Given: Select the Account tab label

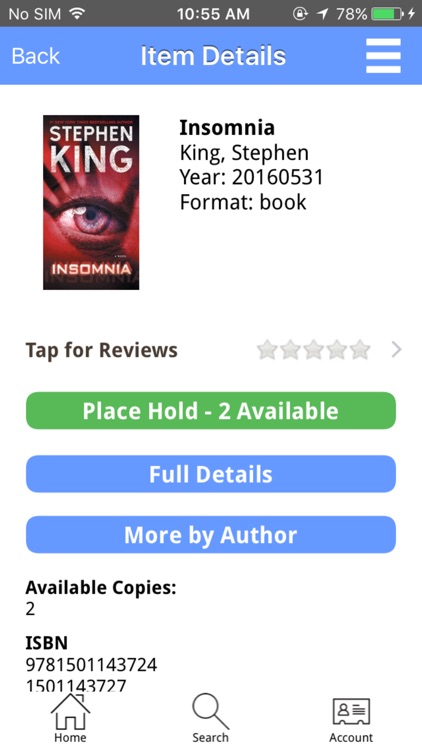Looking at the screenshot, I should [x=351, y=738].
